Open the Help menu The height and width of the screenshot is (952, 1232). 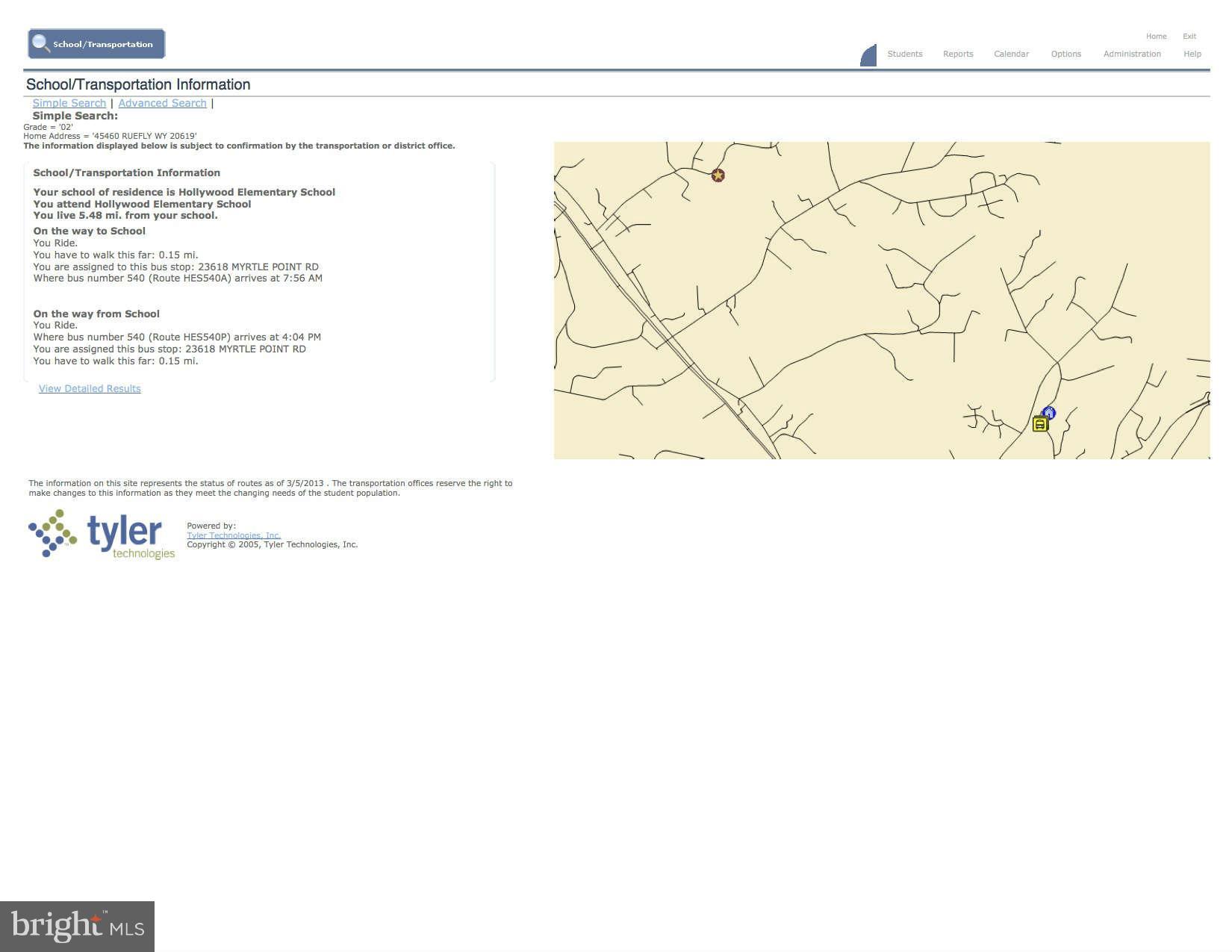pyautogui.click(x=1192, y=54)
